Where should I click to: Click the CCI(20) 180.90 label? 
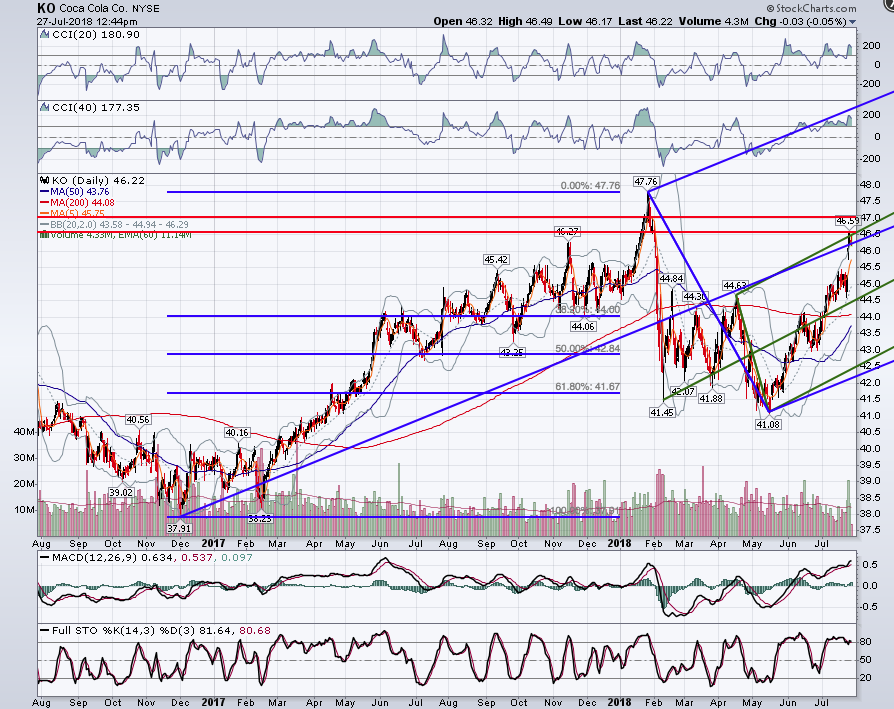(x=96, y=35)
